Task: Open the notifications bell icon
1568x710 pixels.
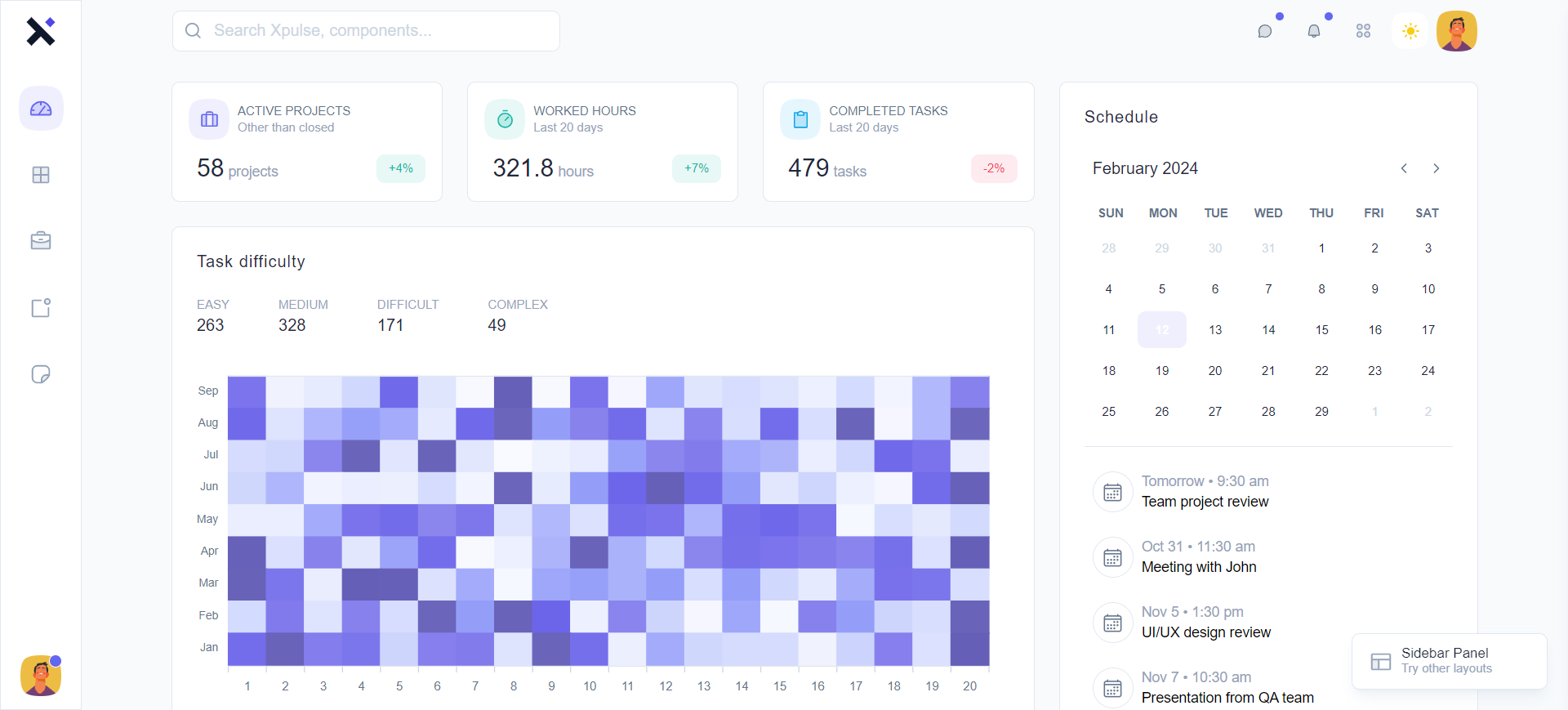Action: 1314,31
